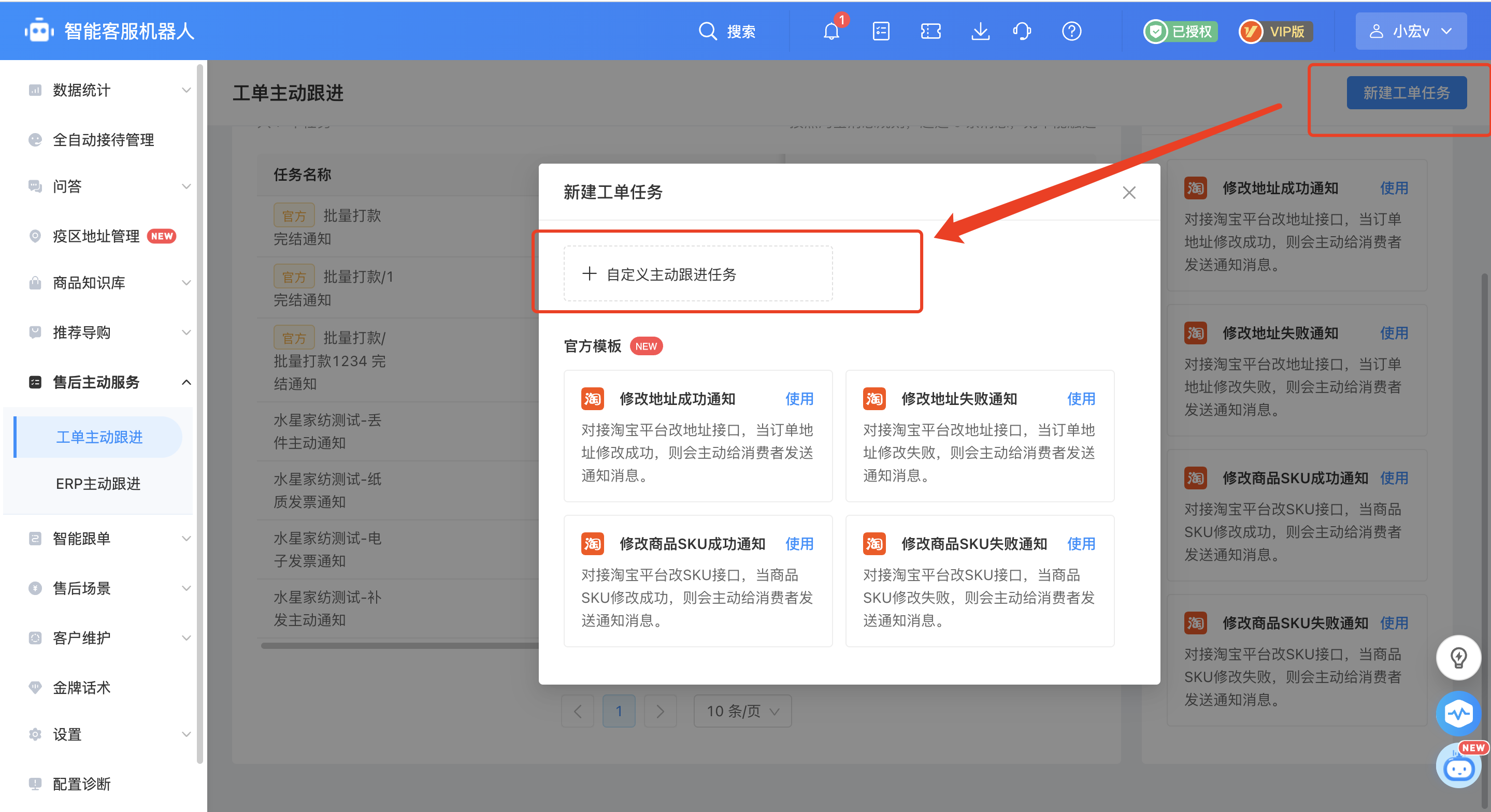The height and width of the screenshot is (812, 1491).
Task: Click the 水星家纺测试-丢件主动通知 task row
Action: coord(398,432)
